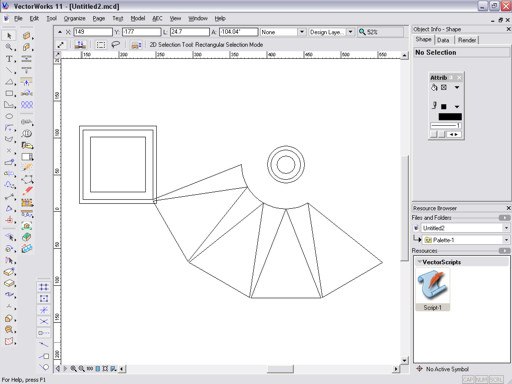Select the 3D magnifier render tool
512x384 pixels.
point(9,329)
